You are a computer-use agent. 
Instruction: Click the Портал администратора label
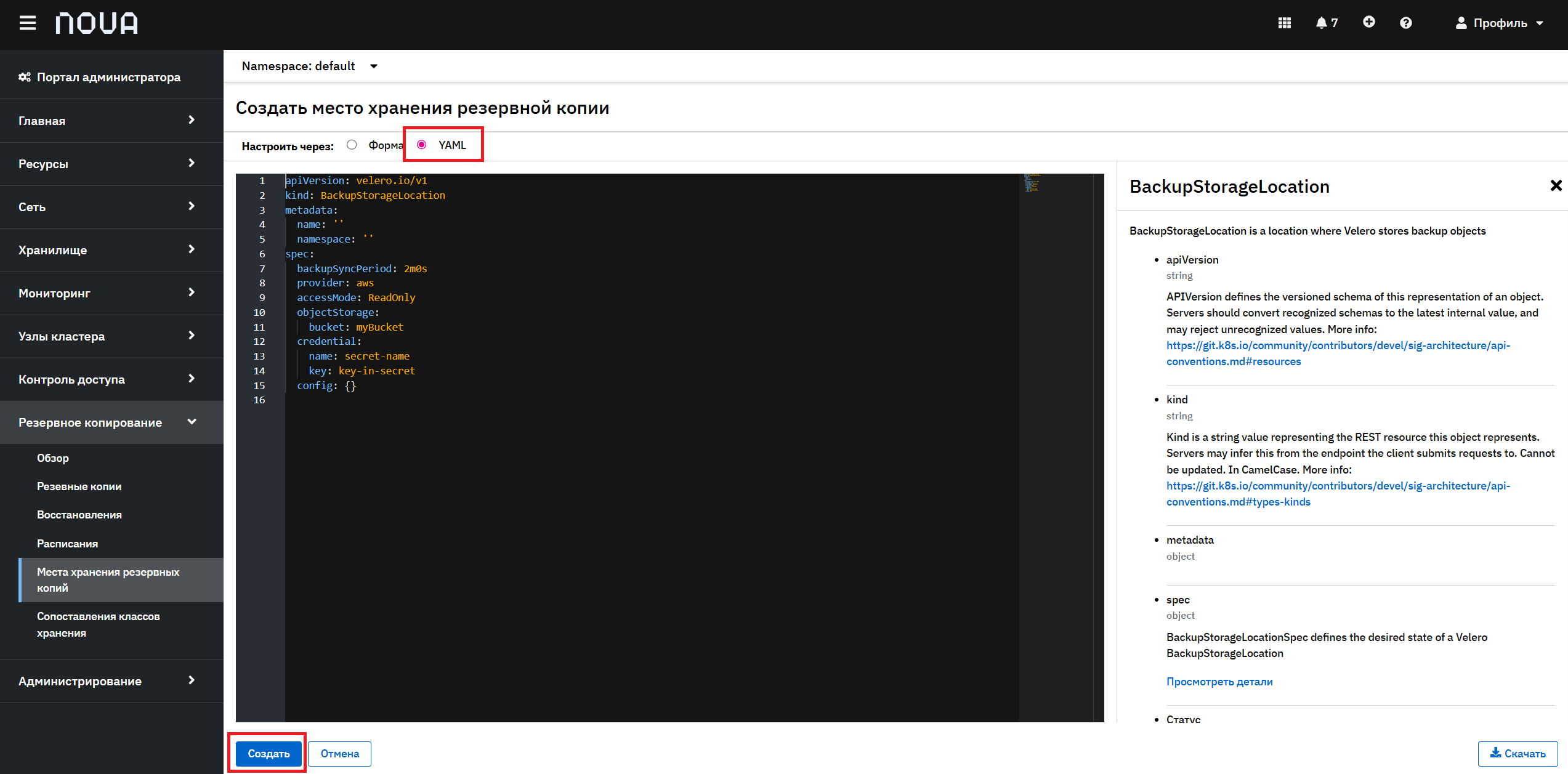[x=109, y=77]
